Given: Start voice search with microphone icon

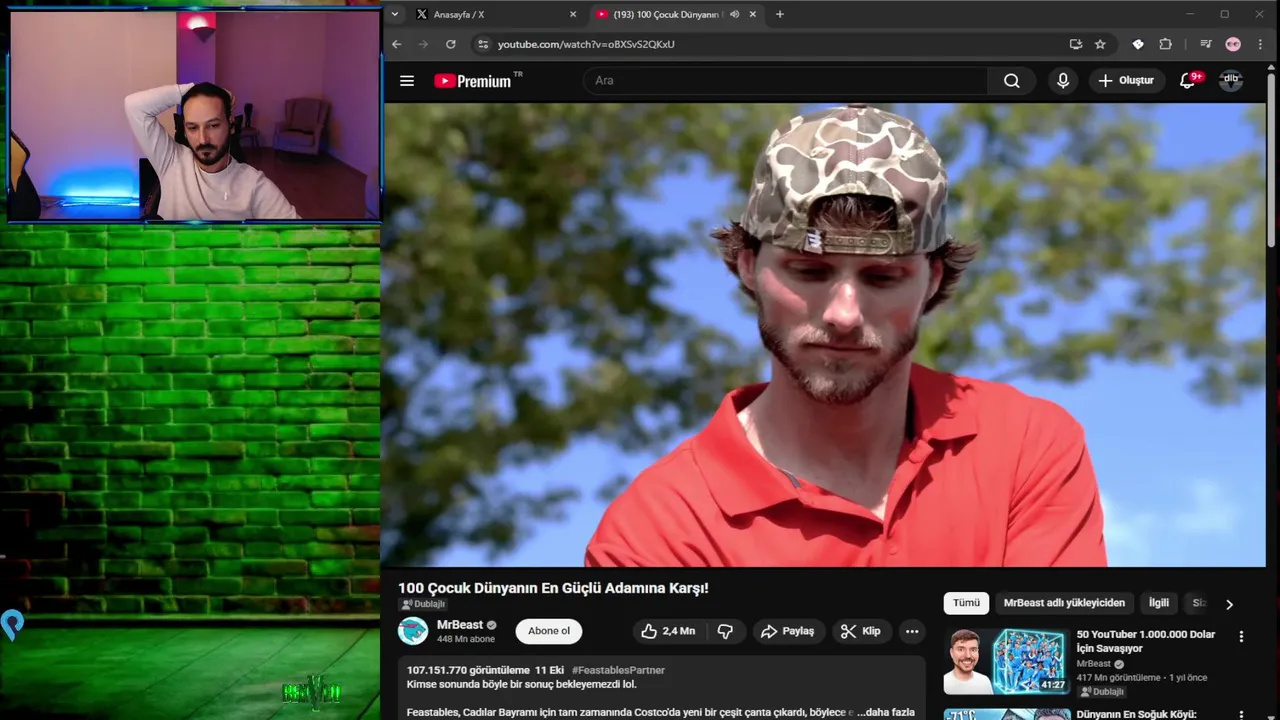Looking at the screenshot, I should click(x=1063, y=81).
